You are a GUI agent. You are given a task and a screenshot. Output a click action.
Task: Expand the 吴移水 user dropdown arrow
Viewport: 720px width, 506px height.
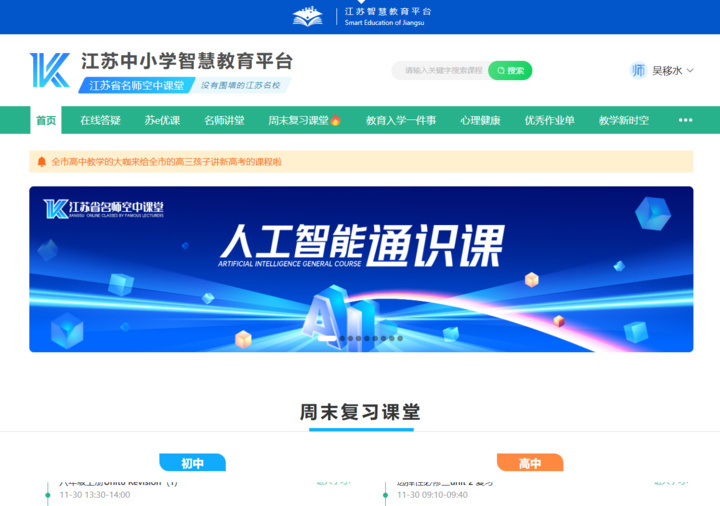point(690,71)
